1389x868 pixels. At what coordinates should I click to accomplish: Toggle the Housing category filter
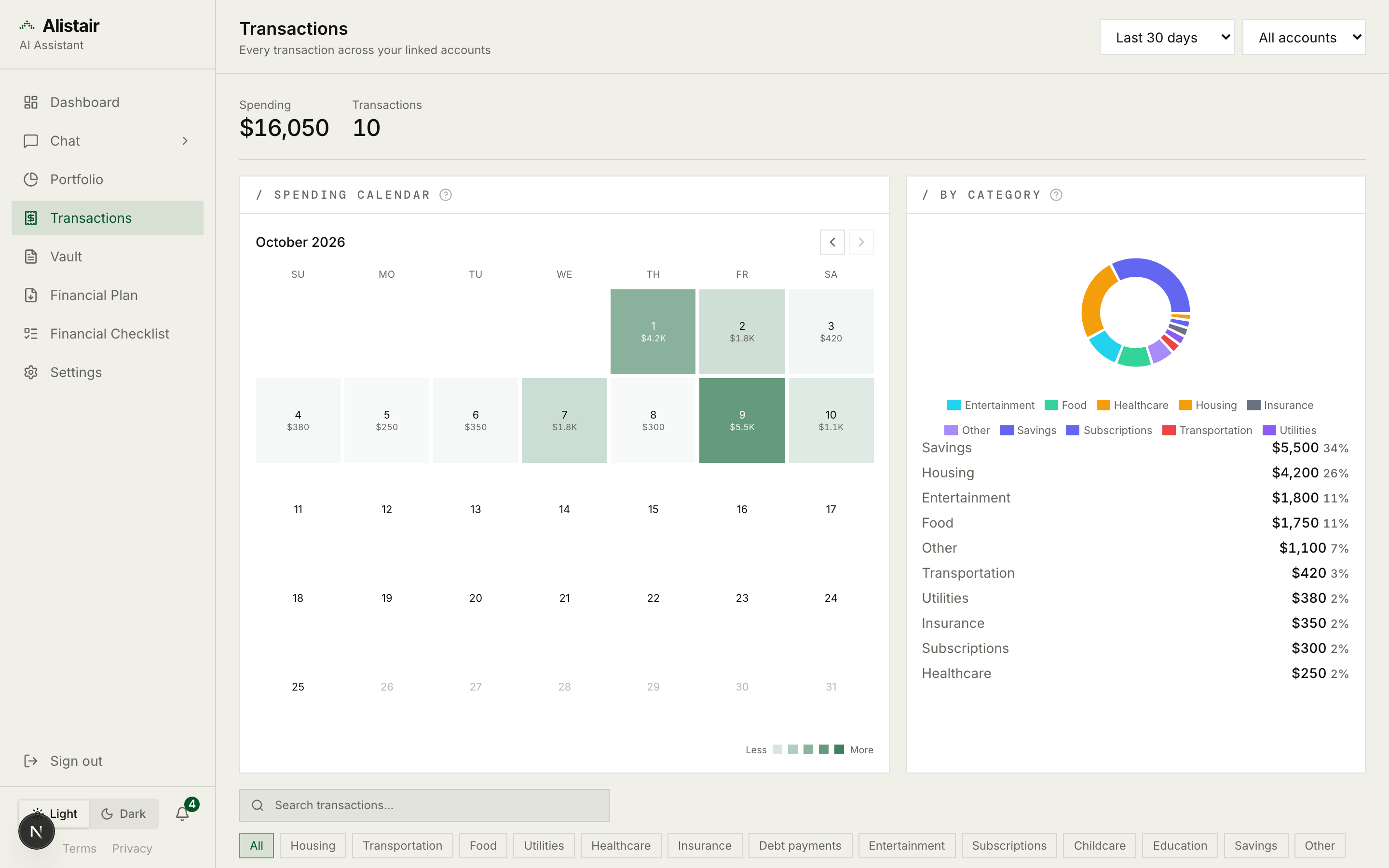(313, 846)
